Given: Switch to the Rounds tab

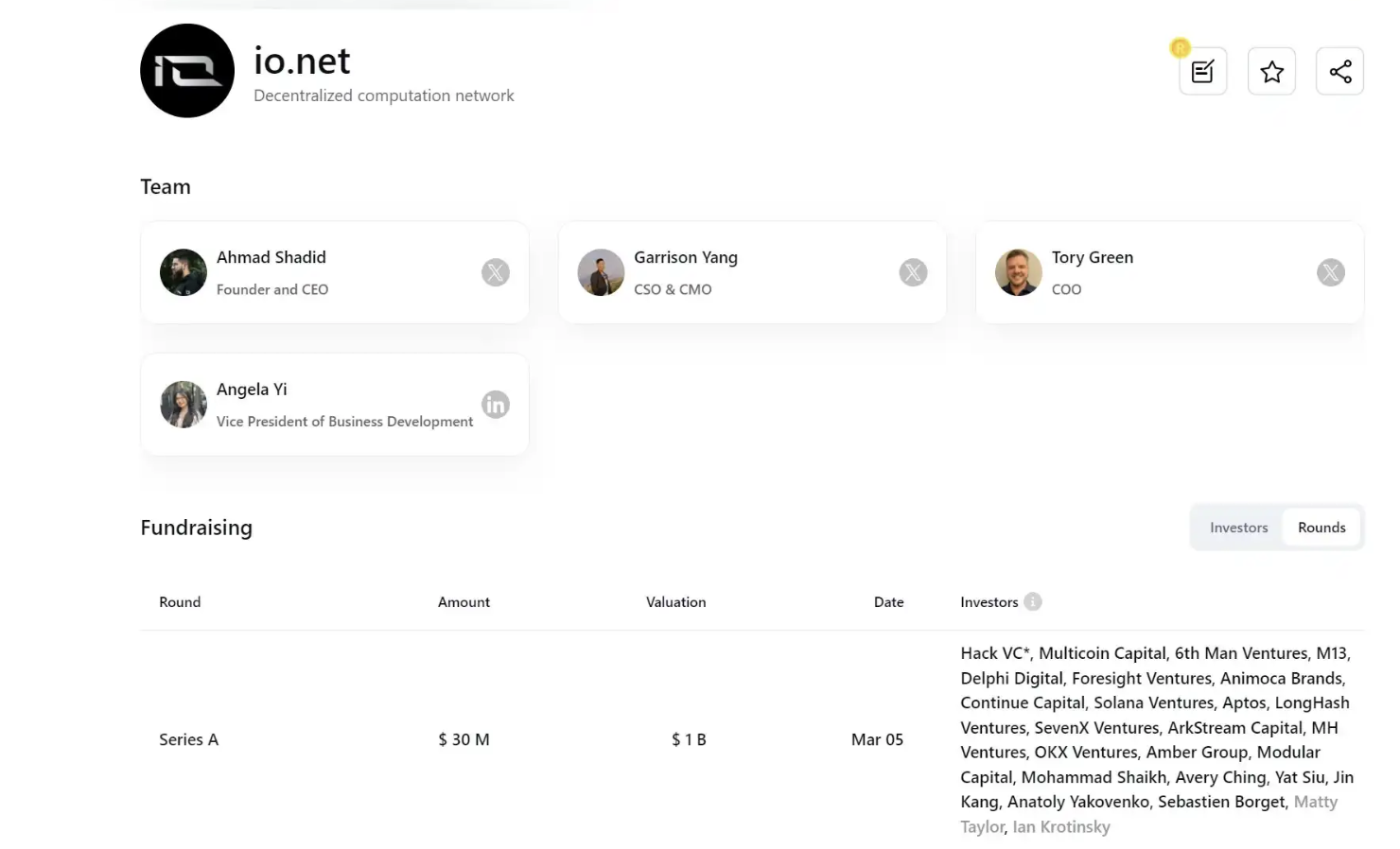Looking at the screenshot, I should tap(1321, 528).
